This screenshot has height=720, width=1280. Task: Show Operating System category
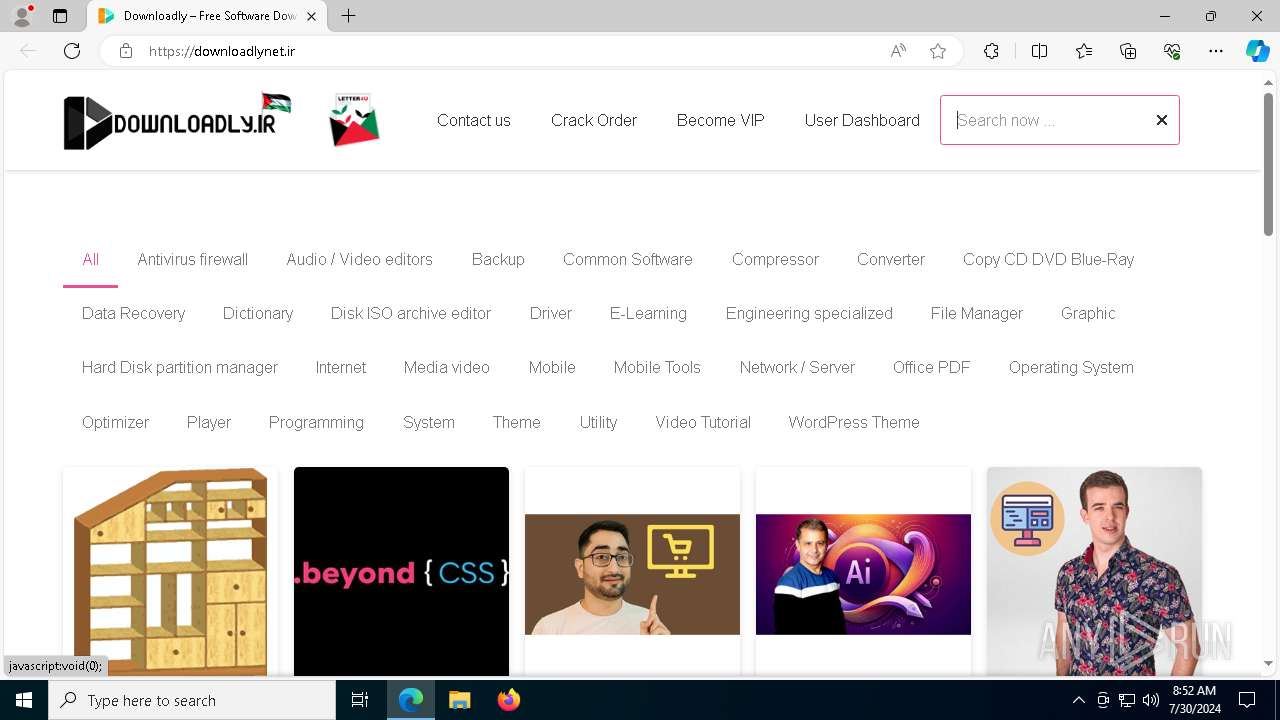click(1071, 367)
